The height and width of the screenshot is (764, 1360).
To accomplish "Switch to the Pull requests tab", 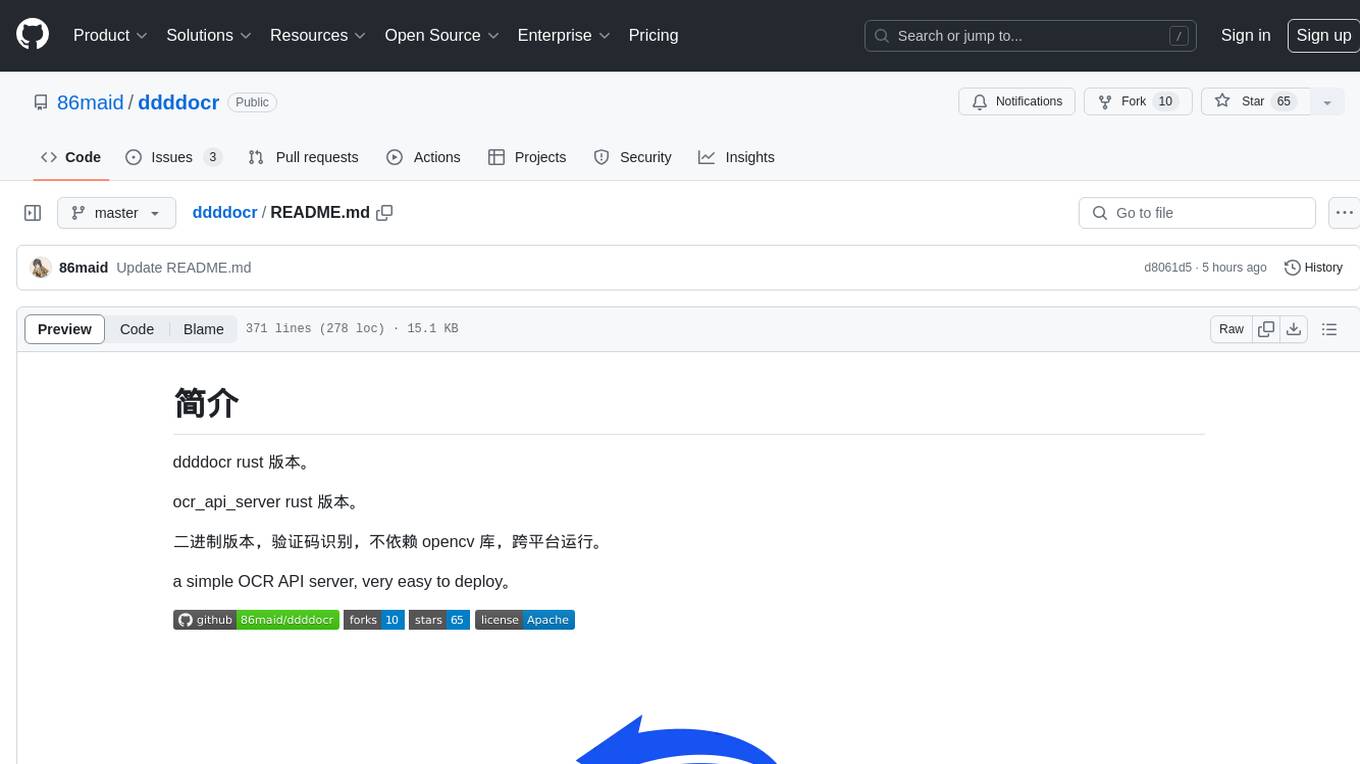I will tap(303, 157).
